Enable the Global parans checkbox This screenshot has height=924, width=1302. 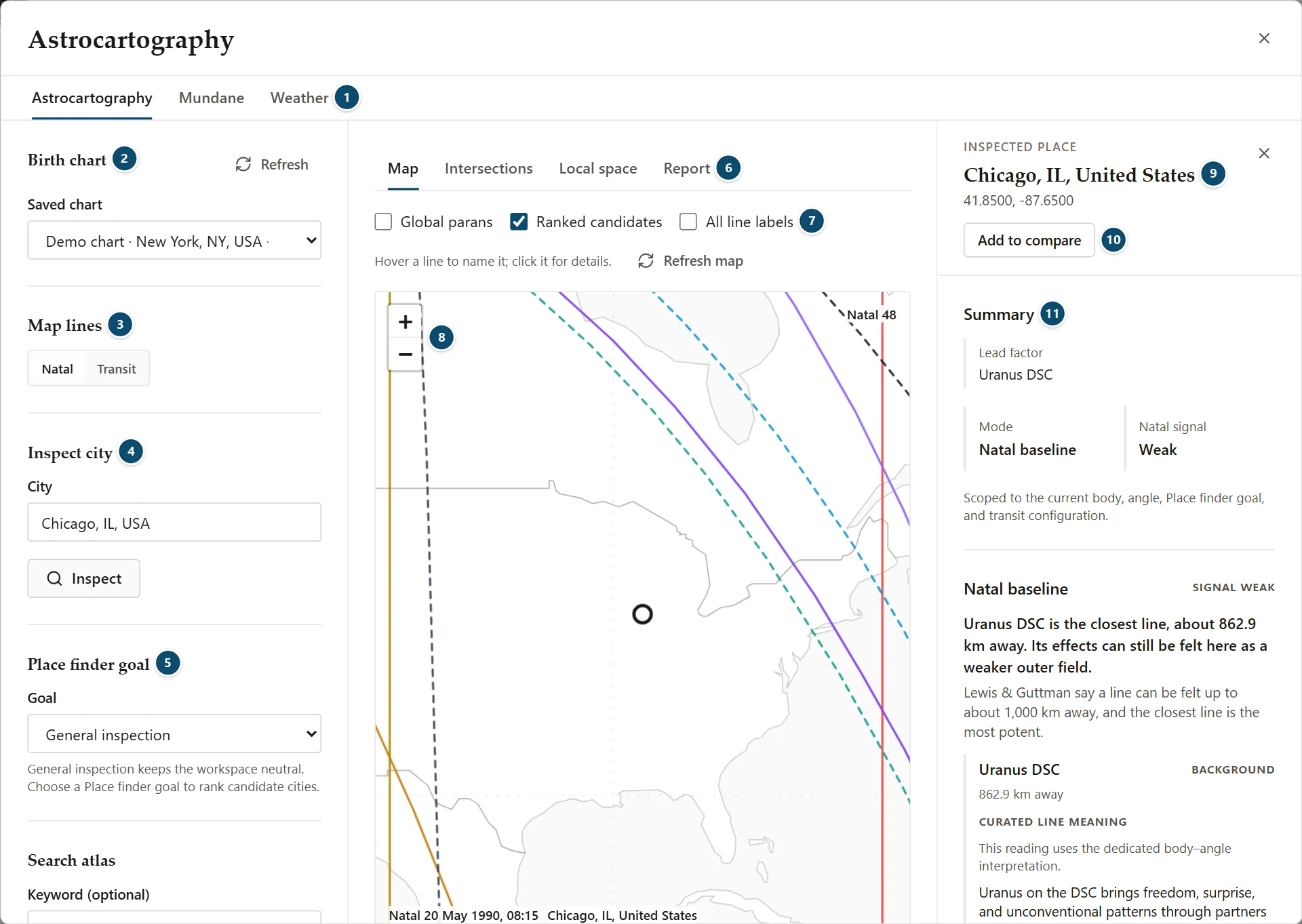tap(384, 222)
